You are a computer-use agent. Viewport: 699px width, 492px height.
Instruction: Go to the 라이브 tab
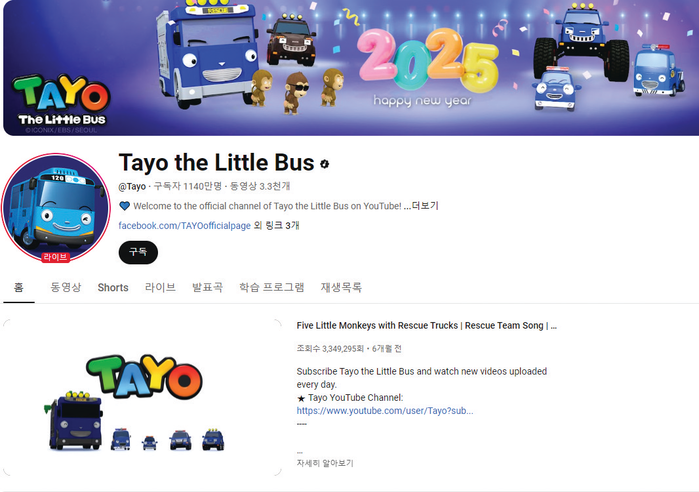tap(160, 287)
